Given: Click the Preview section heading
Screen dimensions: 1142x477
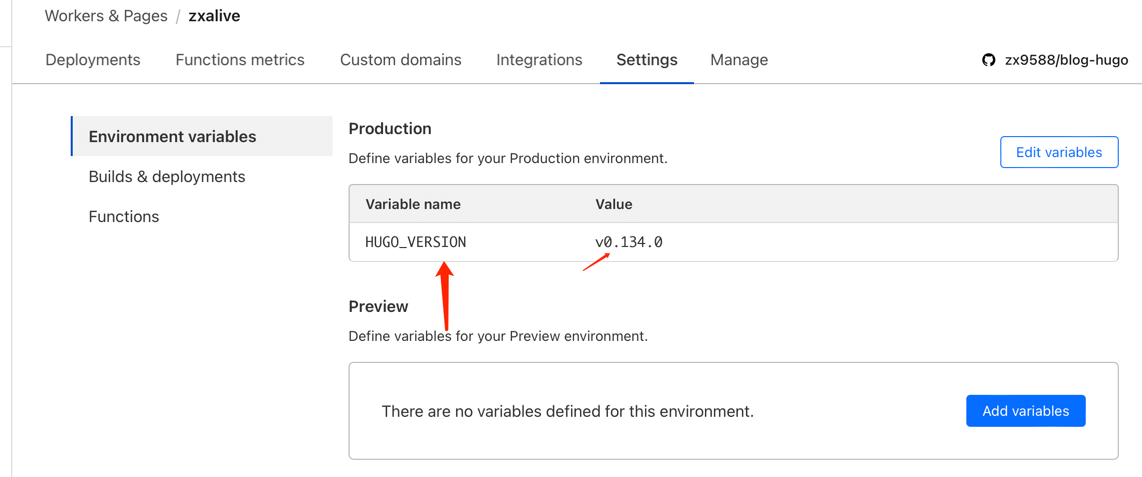Looking at the screenshot, I should tap(378, 306).
